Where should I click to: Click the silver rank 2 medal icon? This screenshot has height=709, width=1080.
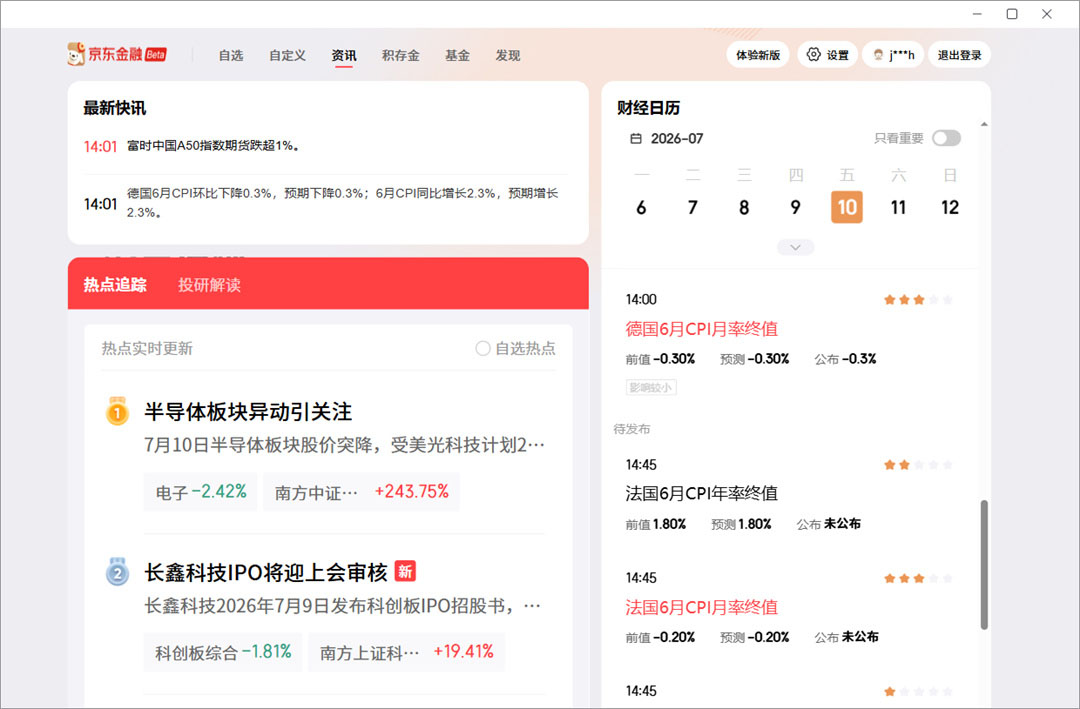(x=117, y=571)
